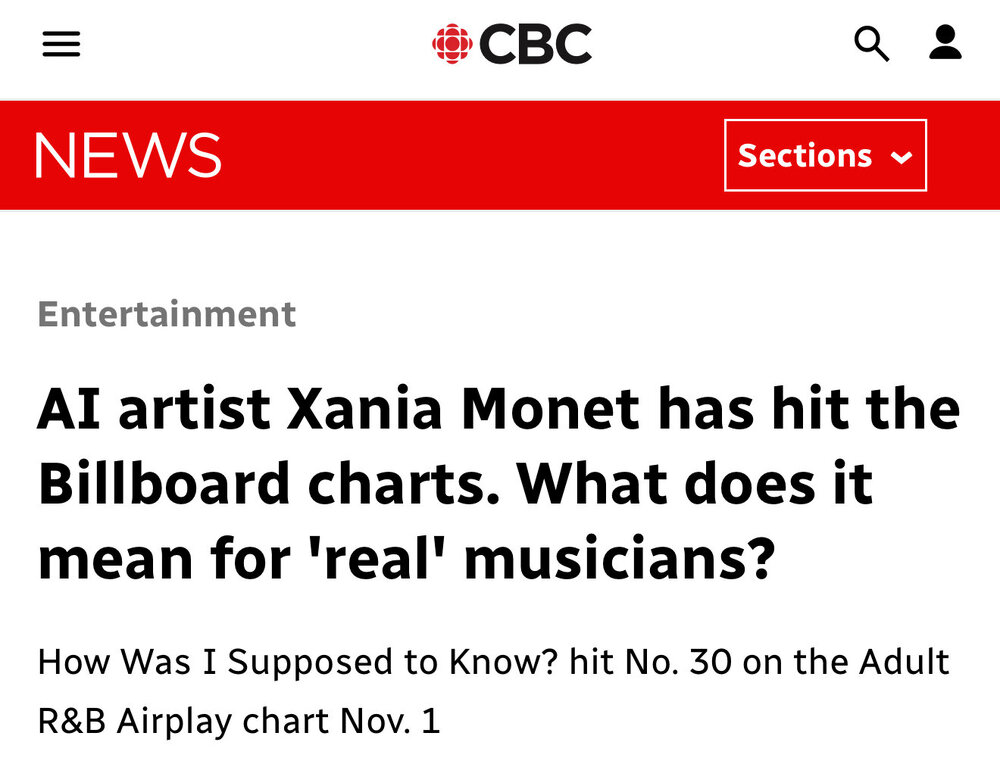Click 'Xania Monet' name in the headline
The width and height of the screenshot is (1000, 761).
[x=463, y=409]
